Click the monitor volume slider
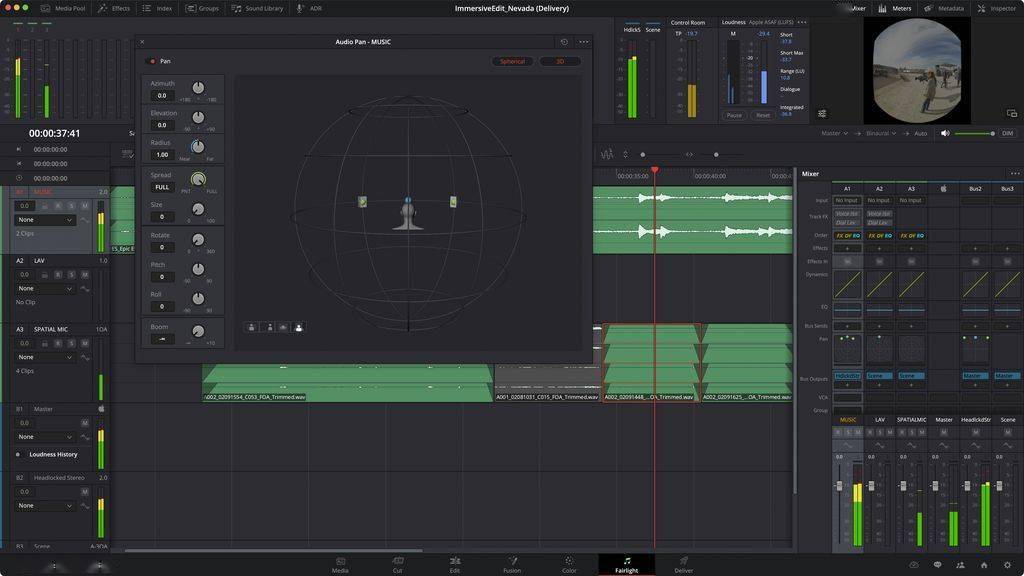 pyautogui.click(x=974, y=133)
